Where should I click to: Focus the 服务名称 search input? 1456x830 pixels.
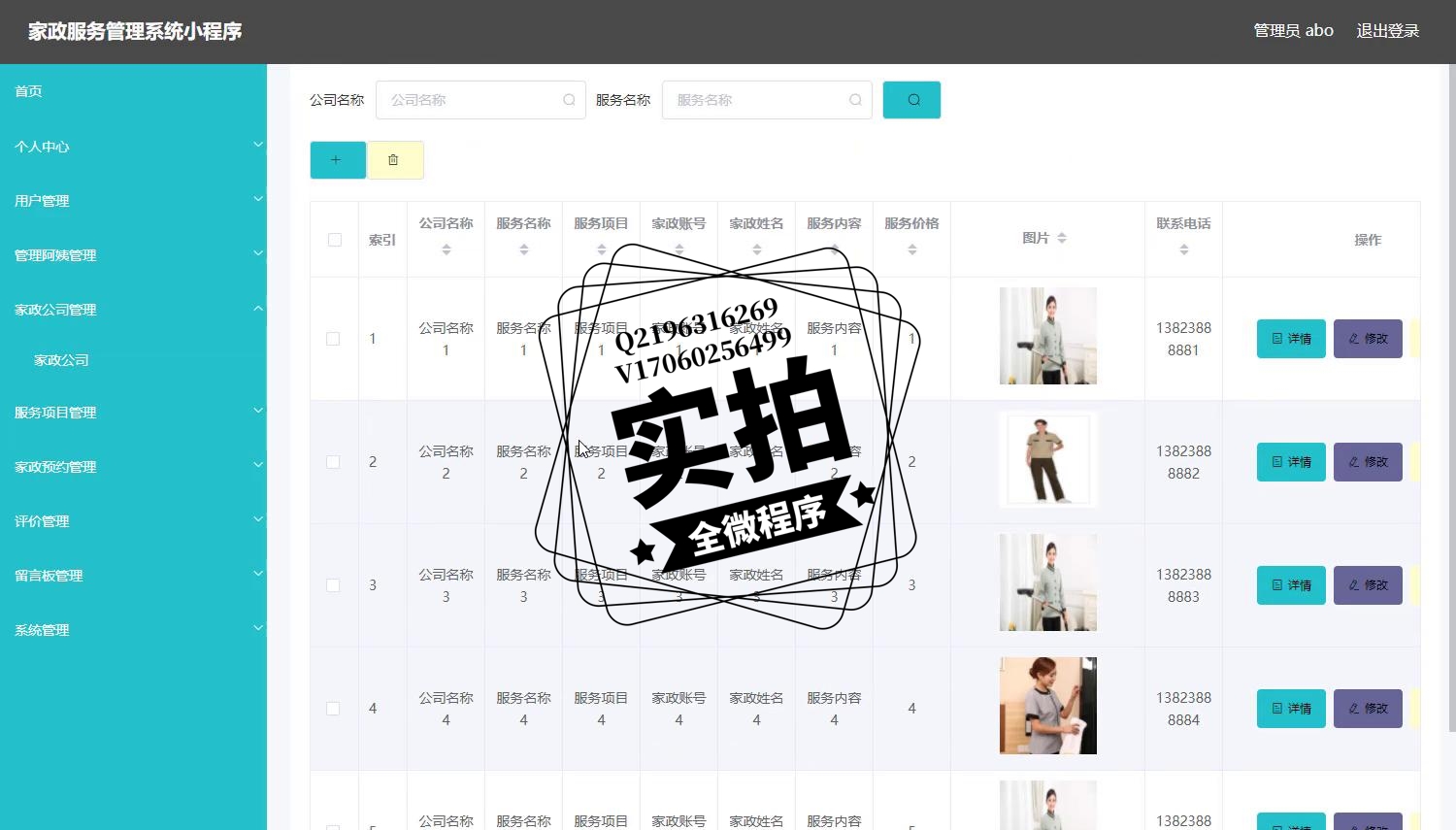[767, 100]
